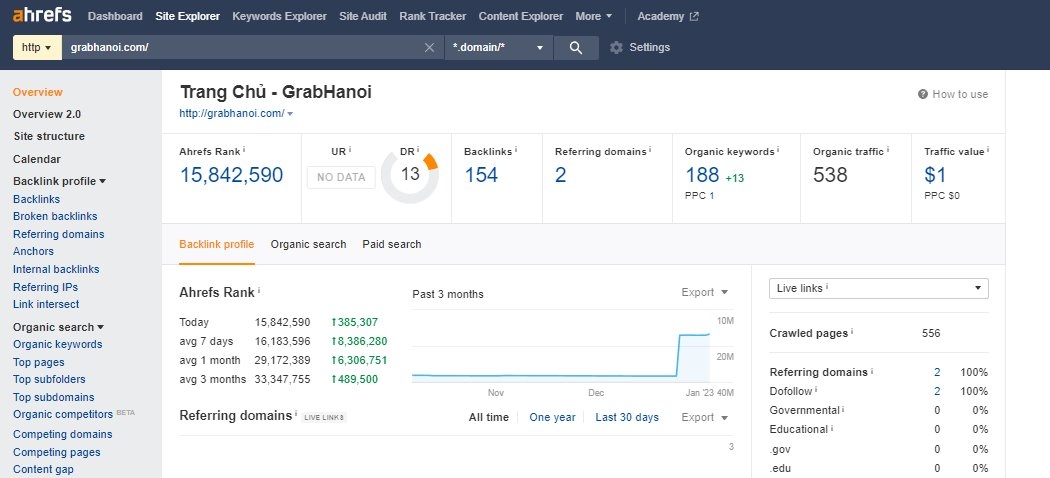Go to Dashboard
1050x478 pixels.
115,16
